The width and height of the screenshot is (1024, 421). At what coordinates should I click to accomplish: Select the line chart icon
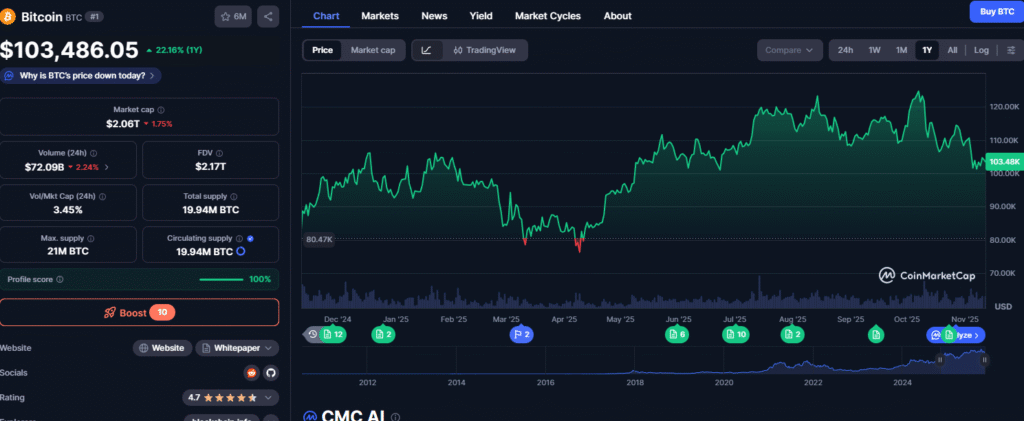(x=426, y=50)
